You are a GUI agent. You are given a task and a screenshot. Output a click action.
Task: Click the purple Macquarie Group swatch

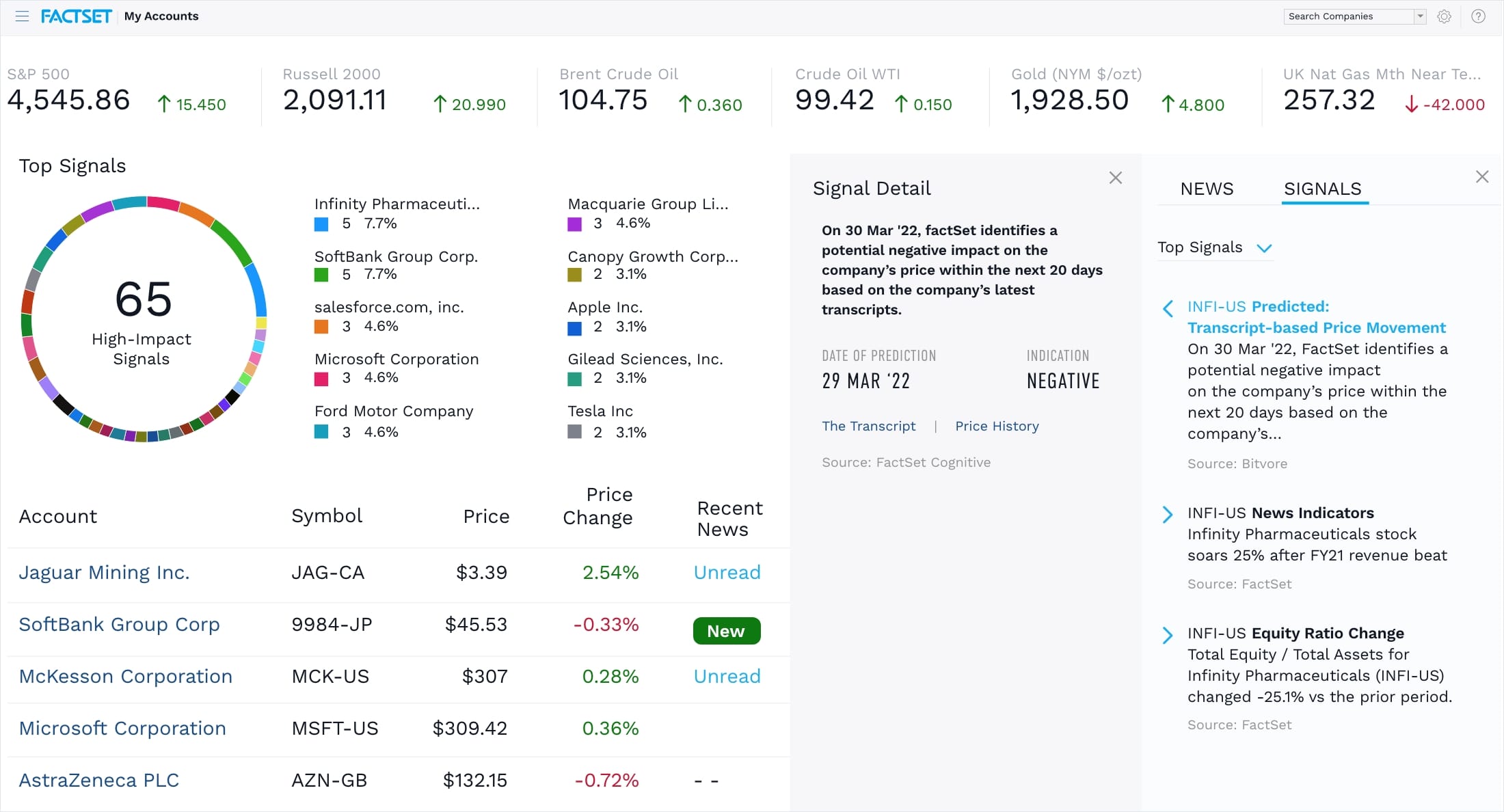(x=575, y=224)
